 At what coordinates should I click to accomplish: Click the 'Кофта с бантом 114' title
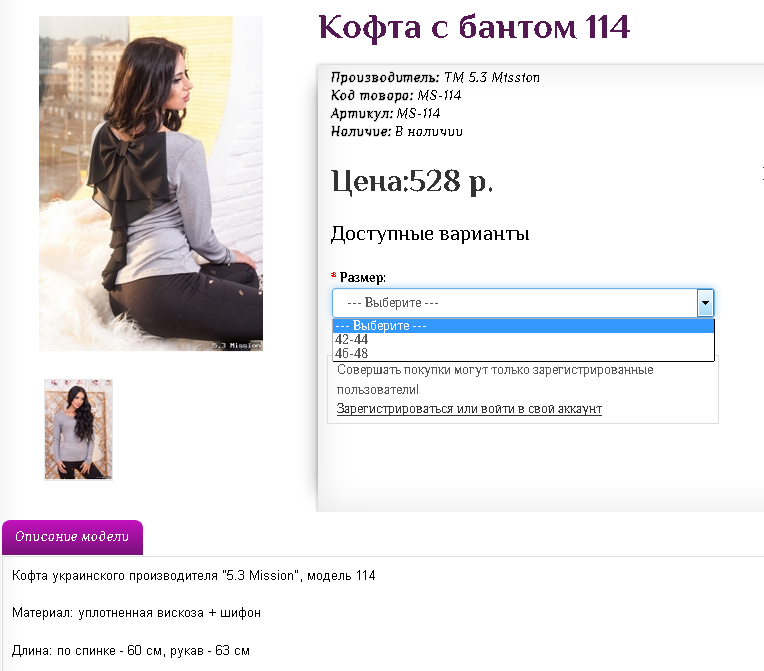(x=474, y=27)
